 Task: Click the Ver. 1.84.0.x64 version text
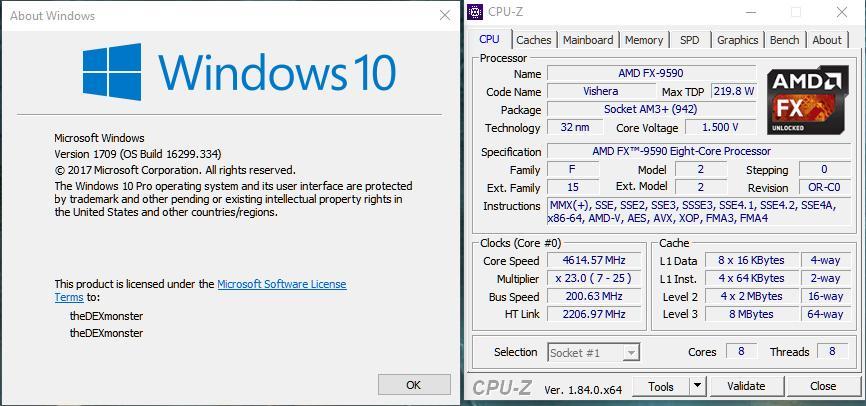(583, 389)
